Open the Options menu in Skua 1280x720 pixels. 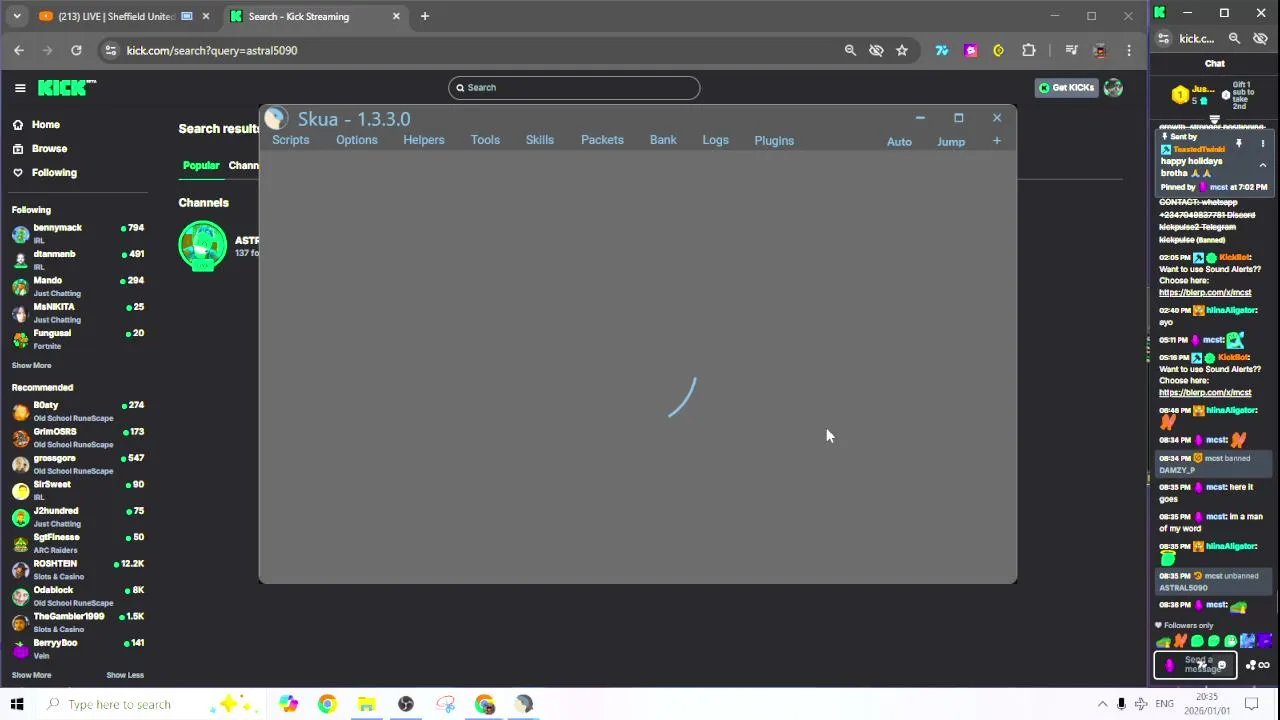[x=356, y=140]
